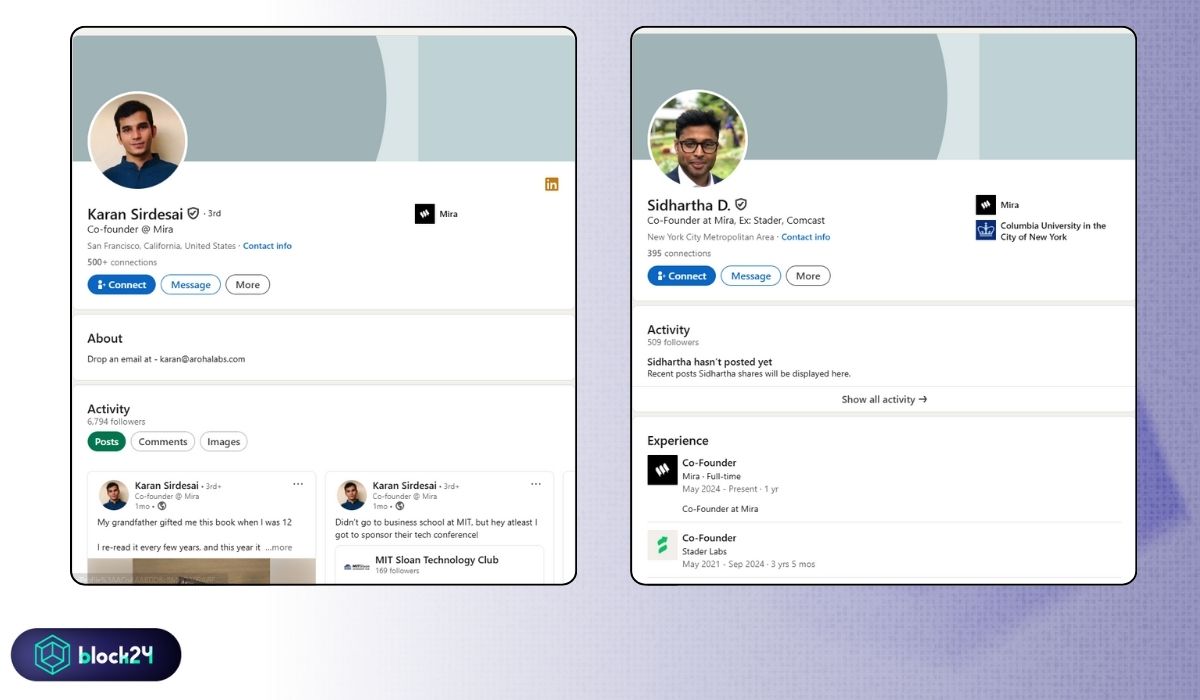Click 'Show all activity' on Sidhartha's profile
The image size is (1200, 700).
(884, 400)
